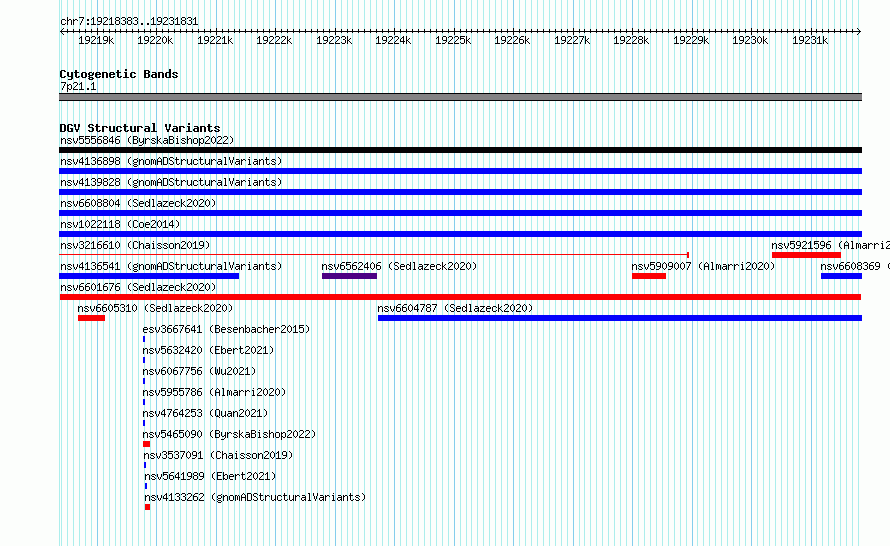The height and width of the screenshot is (546, 890).
Task: Select the blue nsv6608369 variant bar
Action: 841,276
